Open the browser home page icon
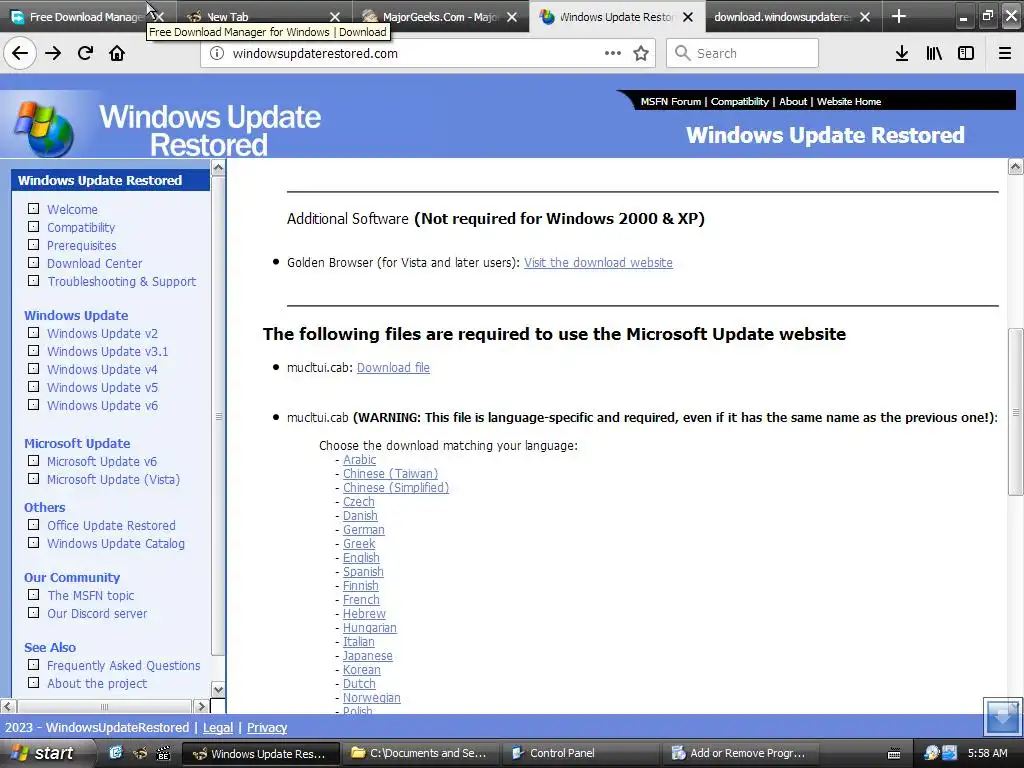1024x768 pixels. tap(117, 54)
